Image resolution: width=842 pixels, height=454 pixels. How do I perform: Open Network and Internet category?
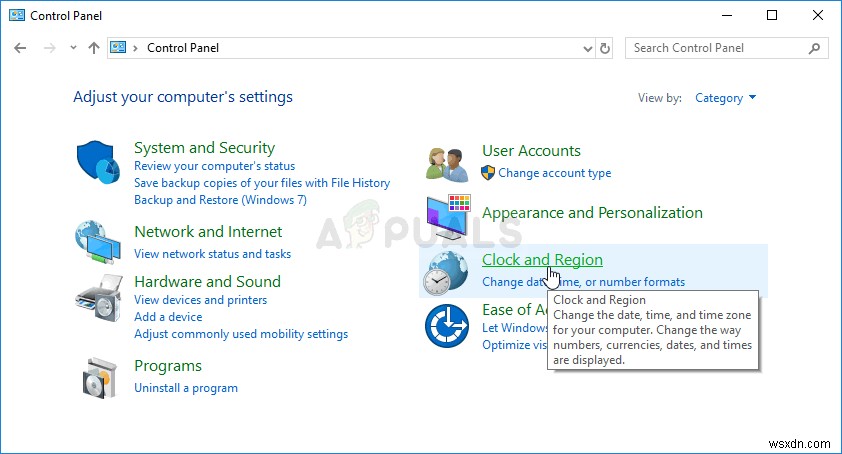click(208, 232)
